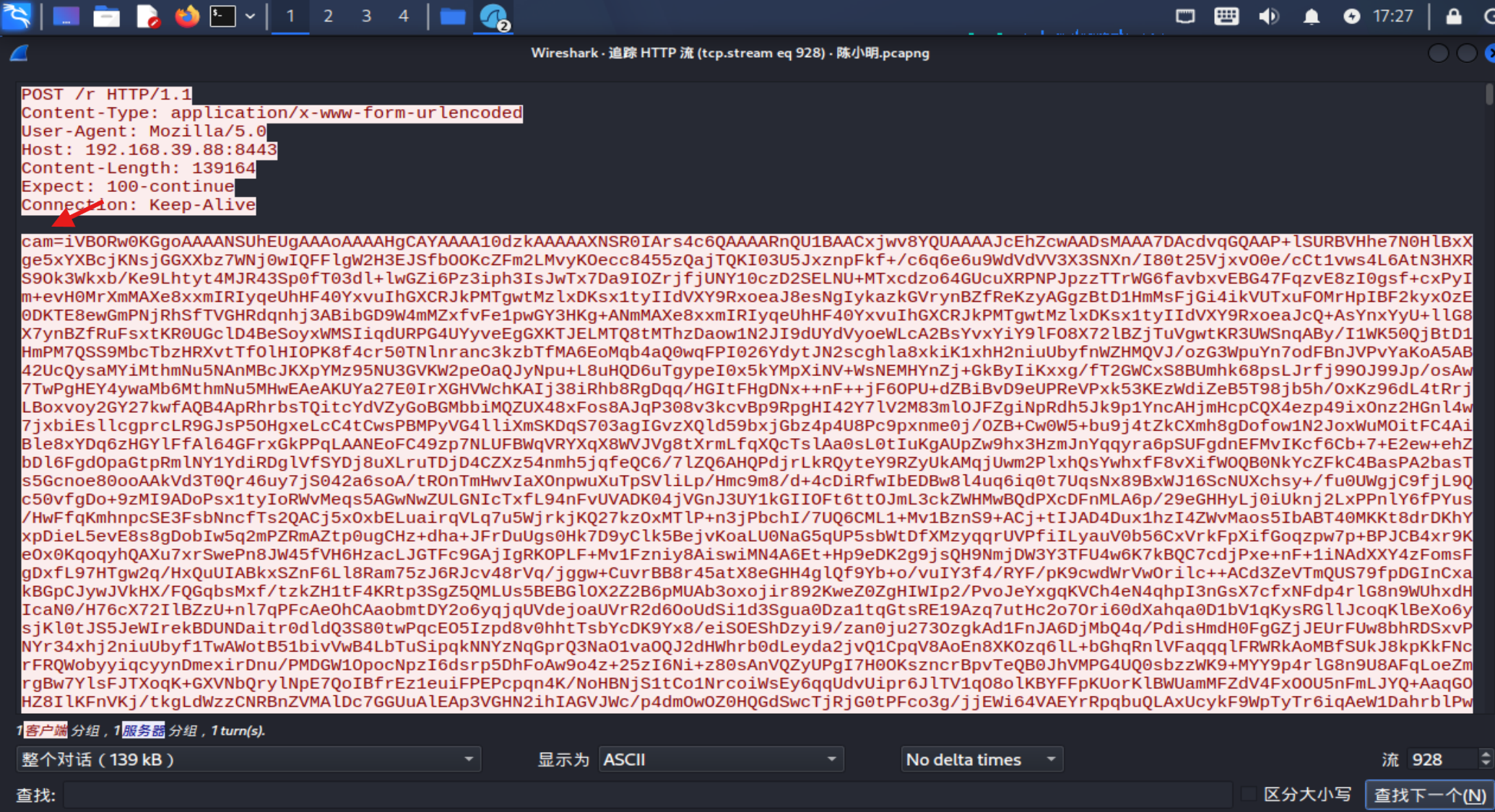Image resolution: width=1495 pixels, height=812 pixels.
Task: Open the display settings tray icon
Action: [x=1185, y=16]
